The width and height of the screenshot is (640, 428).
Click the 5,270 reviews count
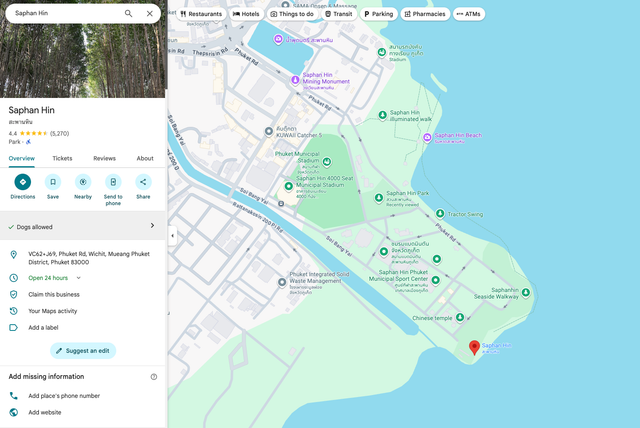click(60, 133)
